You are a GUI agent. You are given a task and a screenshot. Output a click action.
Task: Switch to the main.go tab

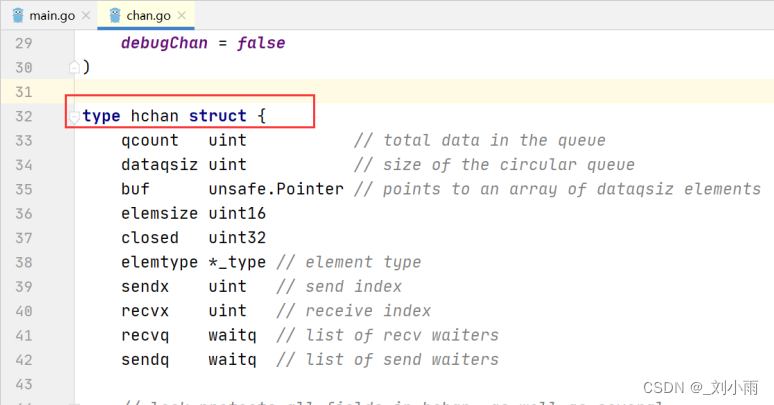click(x=52, y=16)
